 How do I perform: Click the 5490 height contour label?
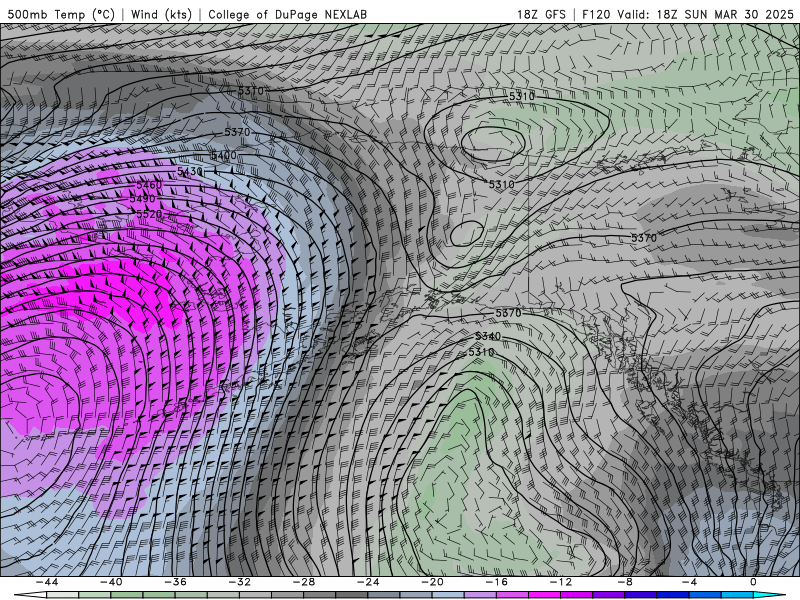(x=142, y=198)
